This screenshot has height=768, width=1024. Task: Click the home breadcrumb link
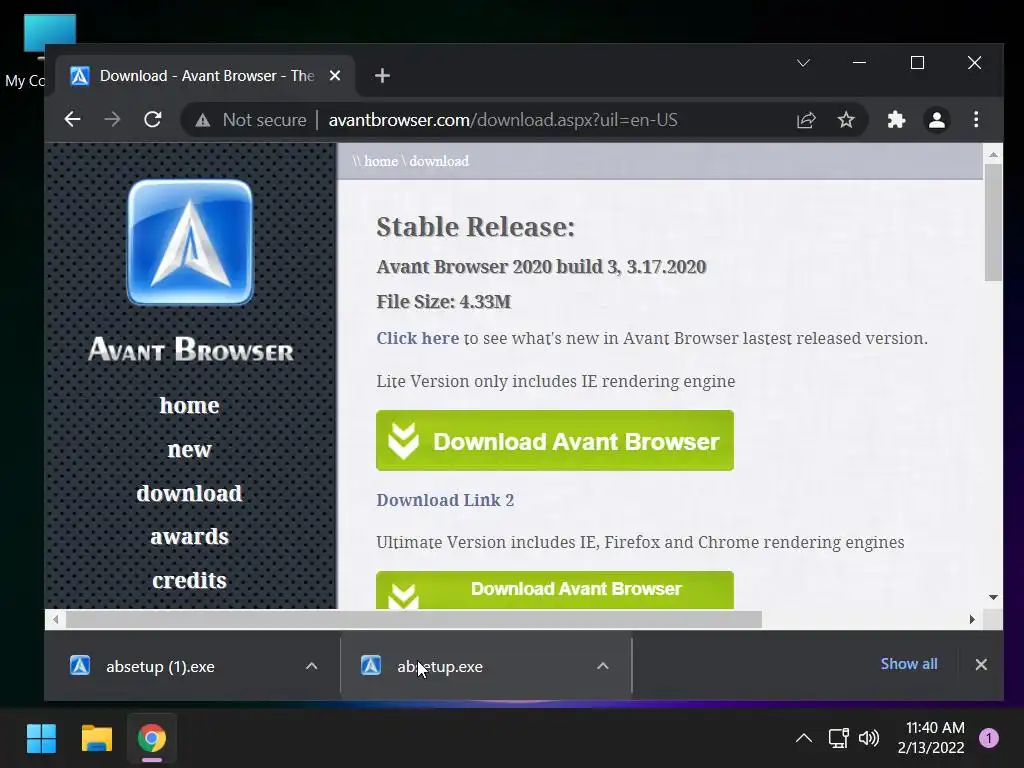[x=381, y=161]
